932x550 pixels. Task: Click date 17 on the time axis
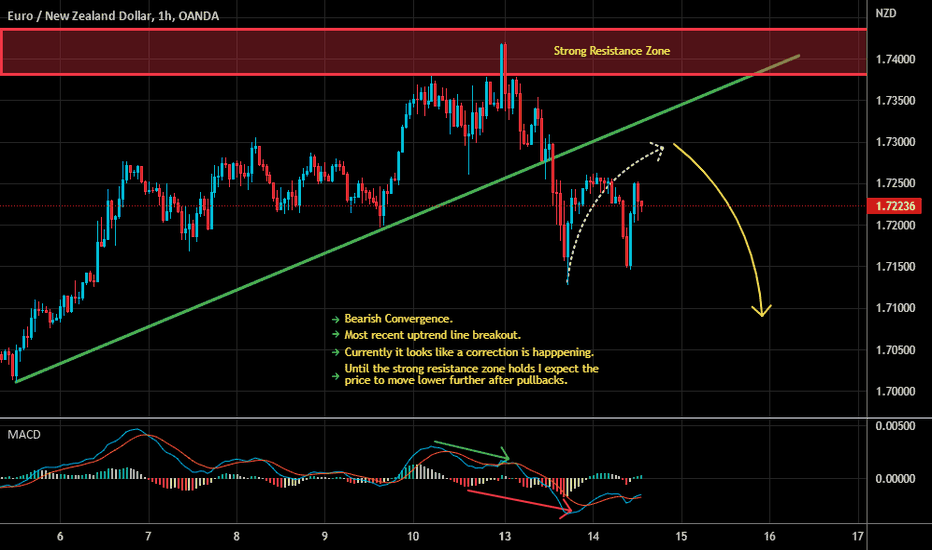click(x=858, y=536)
